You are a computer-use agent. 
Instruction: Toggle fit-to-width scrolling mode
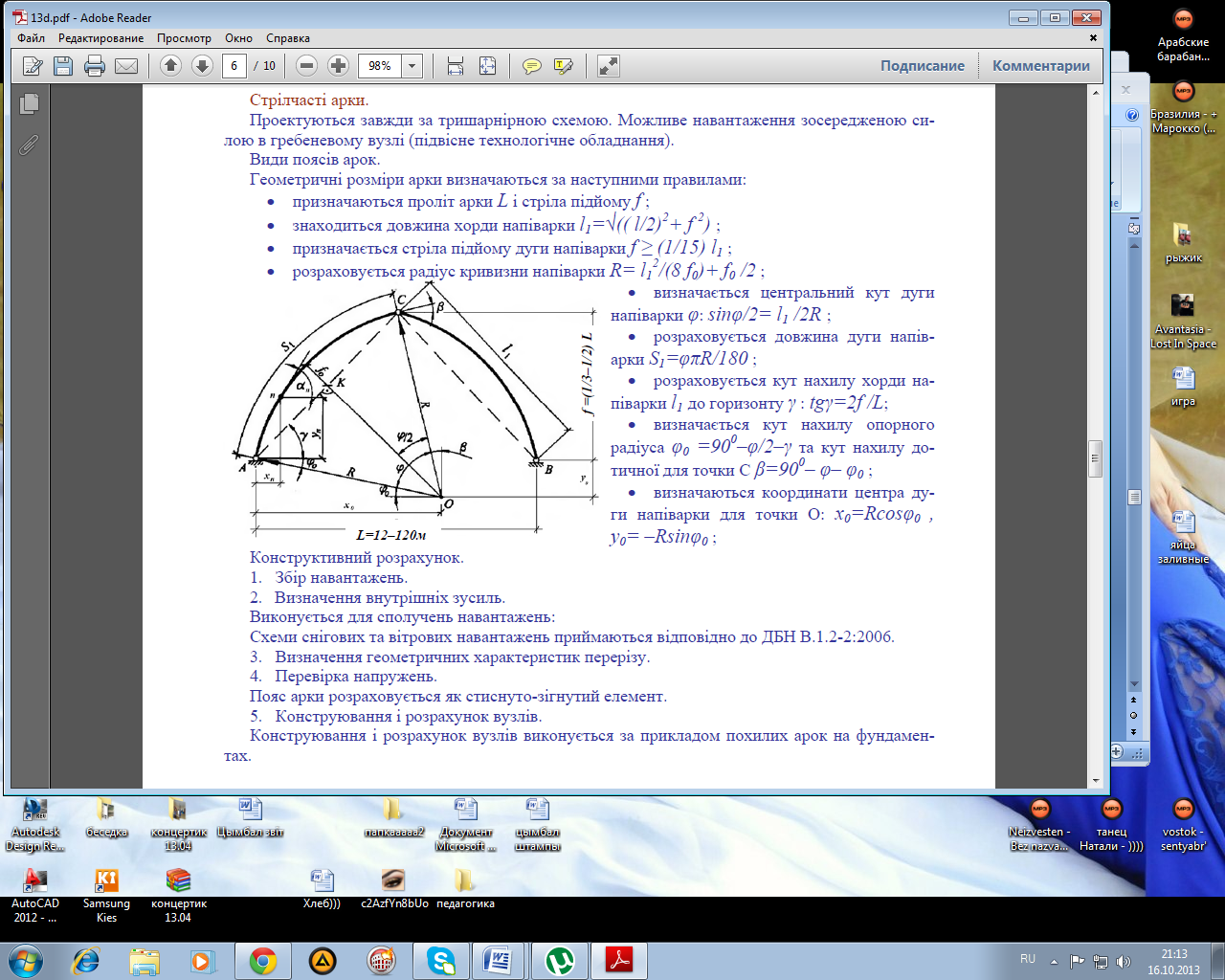(456, 66)
